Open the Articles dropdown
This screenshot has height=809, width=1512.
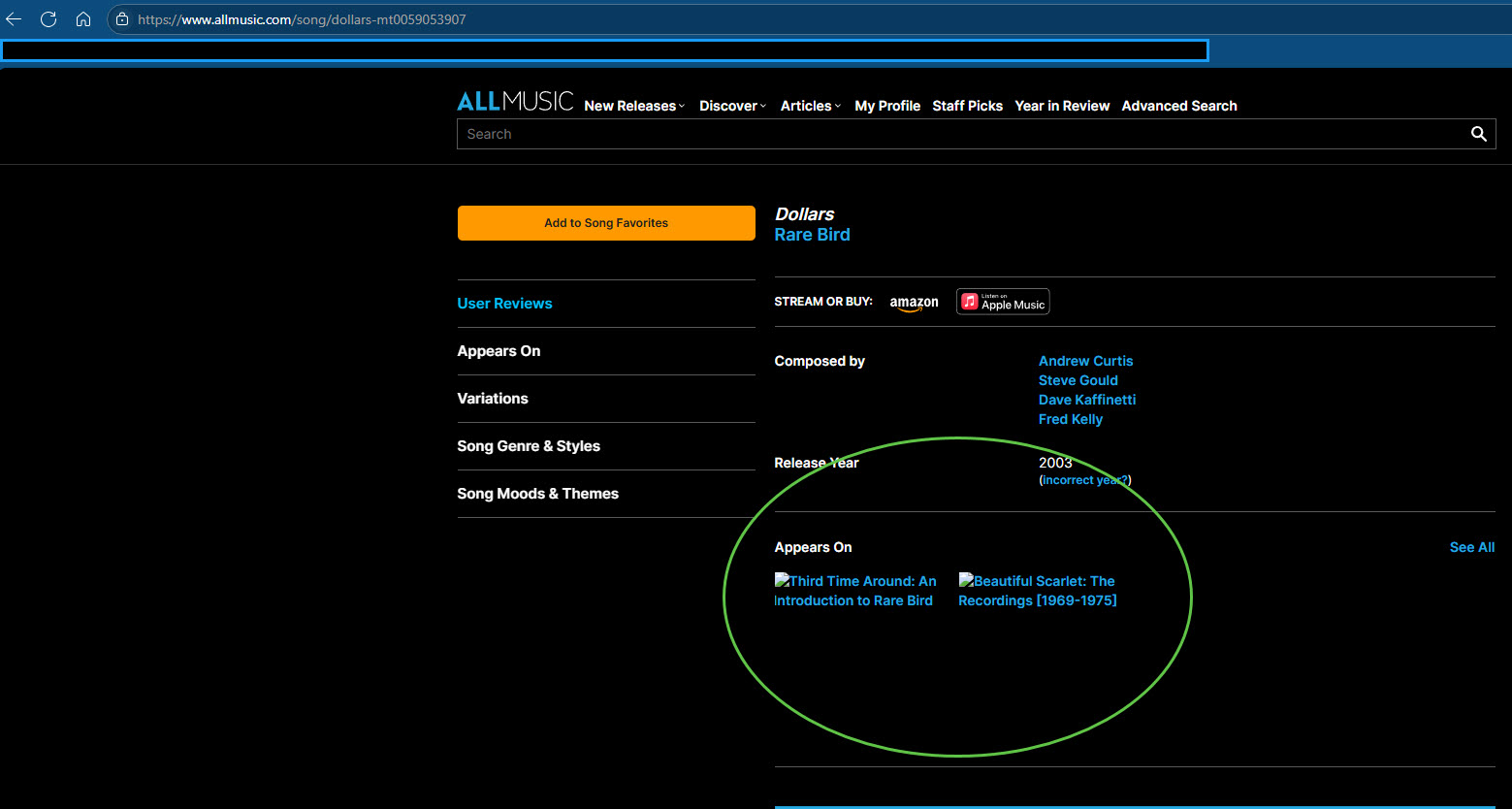click(x=810, y=106)
